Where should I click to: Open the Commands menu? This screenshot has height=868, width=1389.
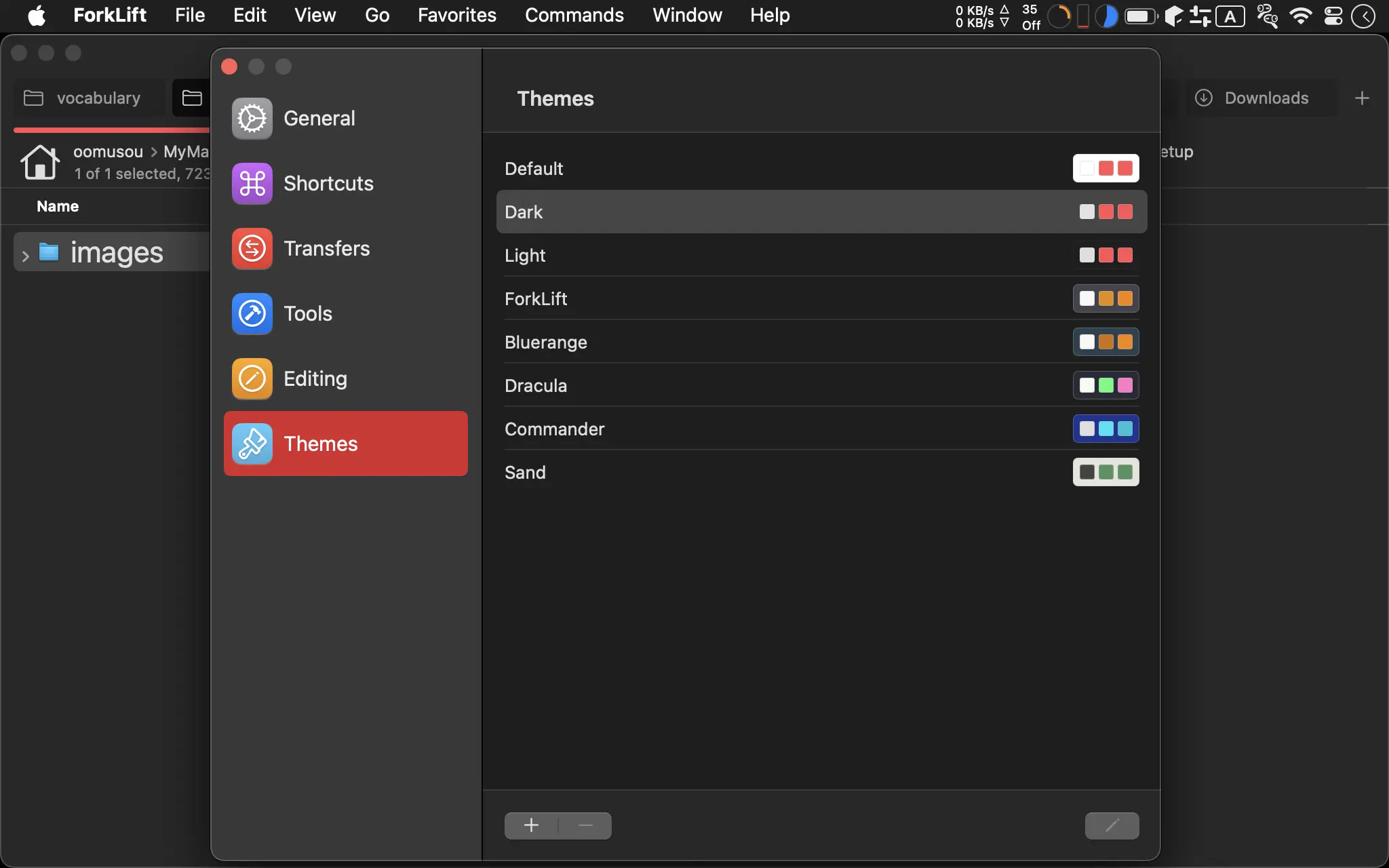point(574,15)
